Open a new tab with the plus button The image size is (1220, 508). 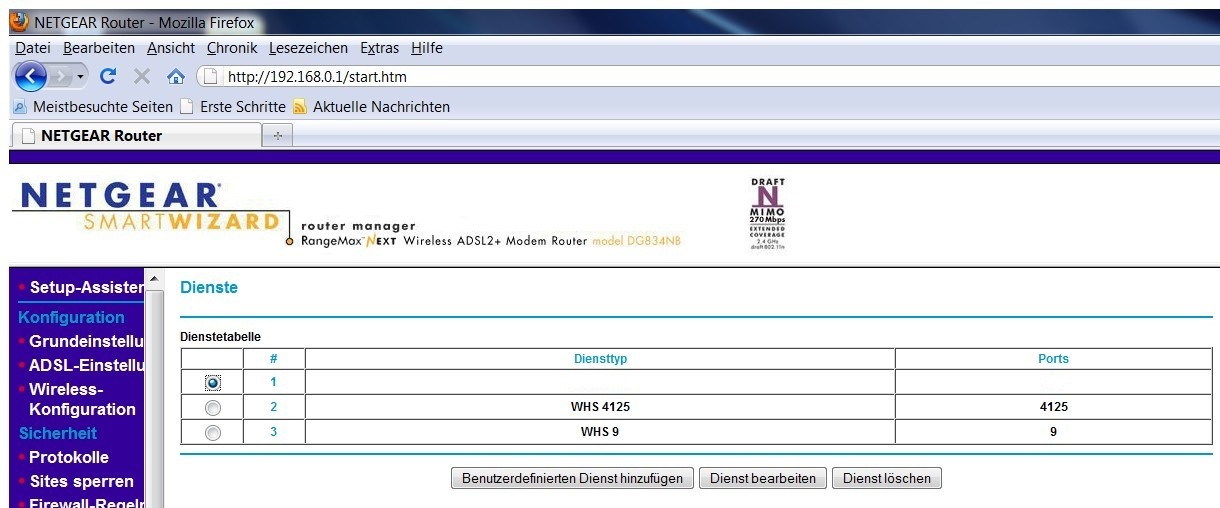click(x=277, y=136)
